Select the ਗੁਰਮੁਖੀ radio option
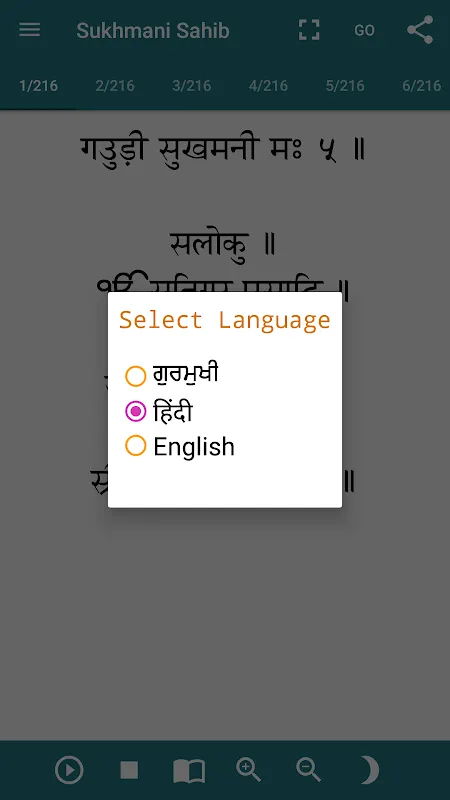 [x=172, y=376]
